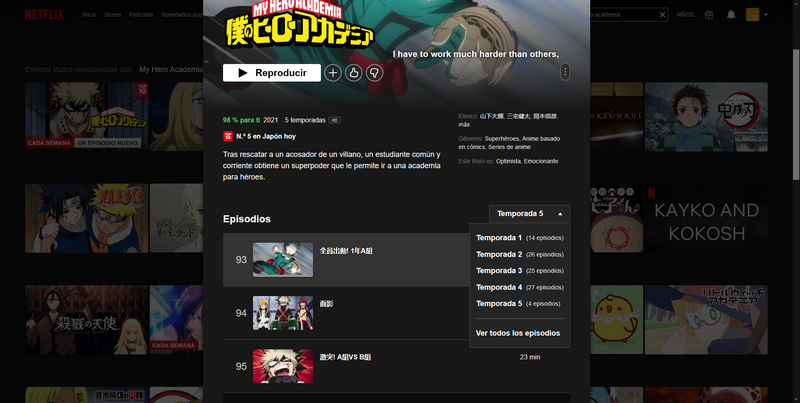The height and width of the screenshot is (403, 800).
Task: Go to Inicio in Netflix header
Action: pyautogui.click(x=89, y=15)
